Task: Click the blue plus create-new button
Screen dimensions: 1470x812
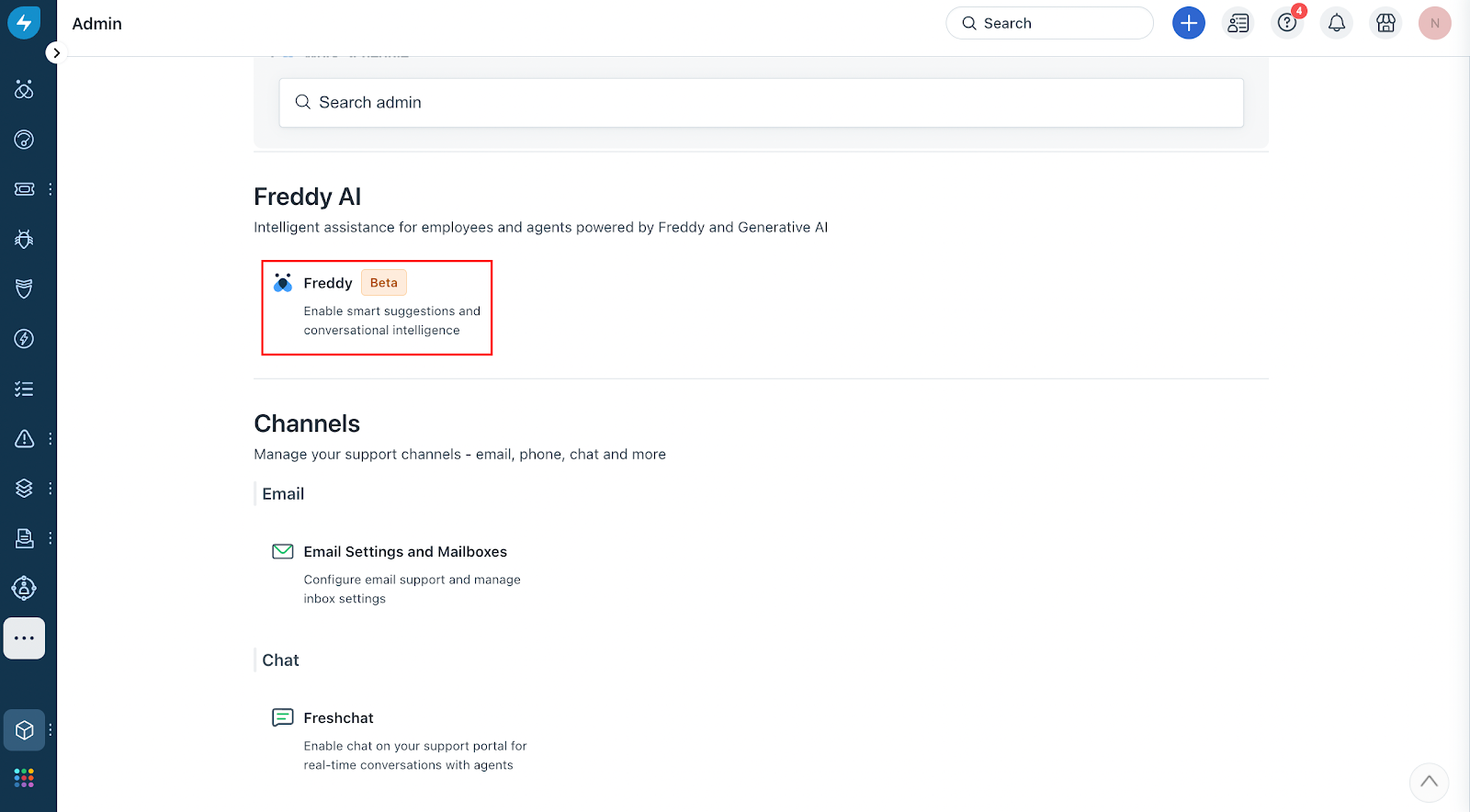Action: point(1189,23)
